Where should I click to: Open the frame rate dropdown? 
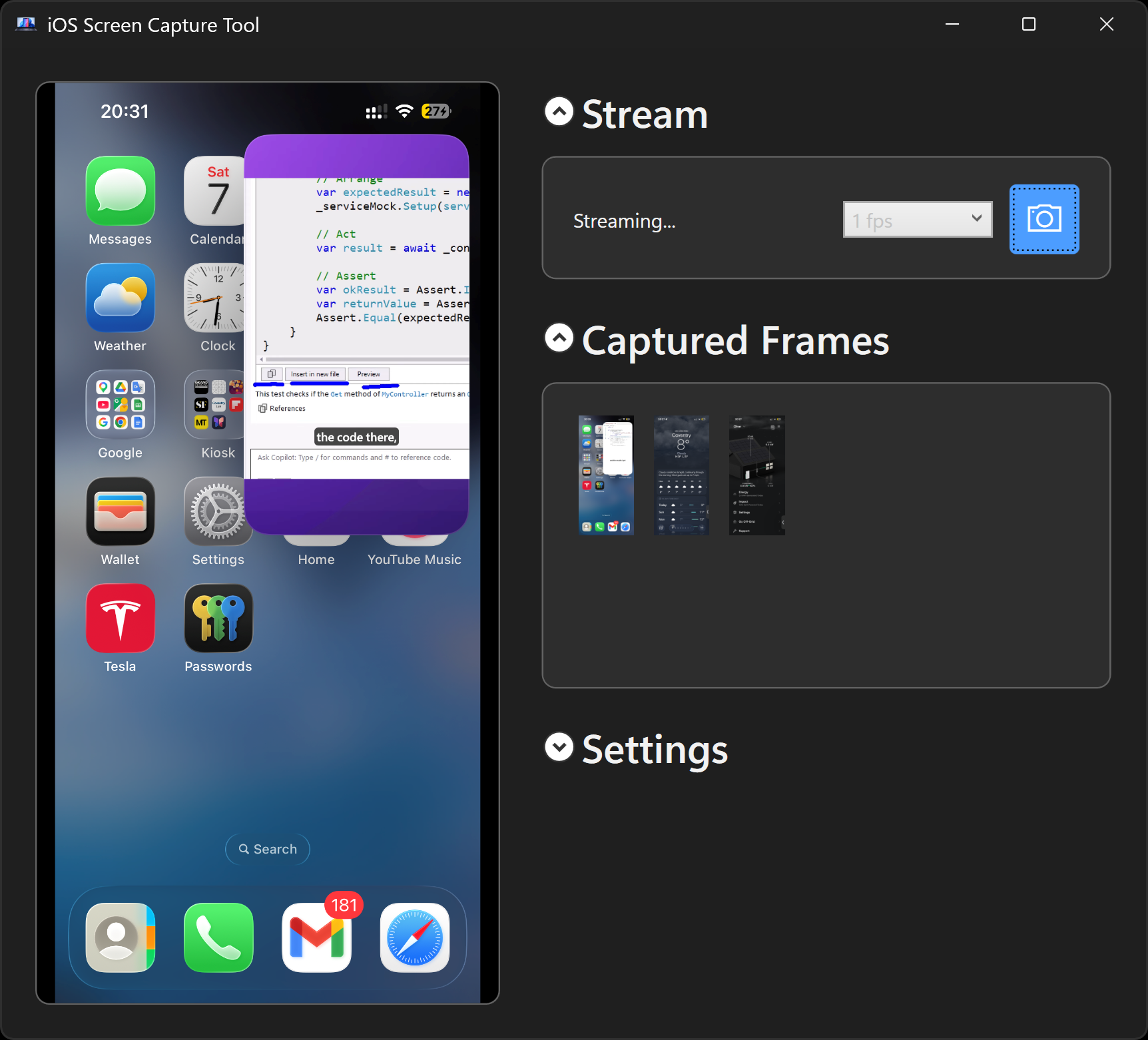pyautogui.click(x=917, y=219)
